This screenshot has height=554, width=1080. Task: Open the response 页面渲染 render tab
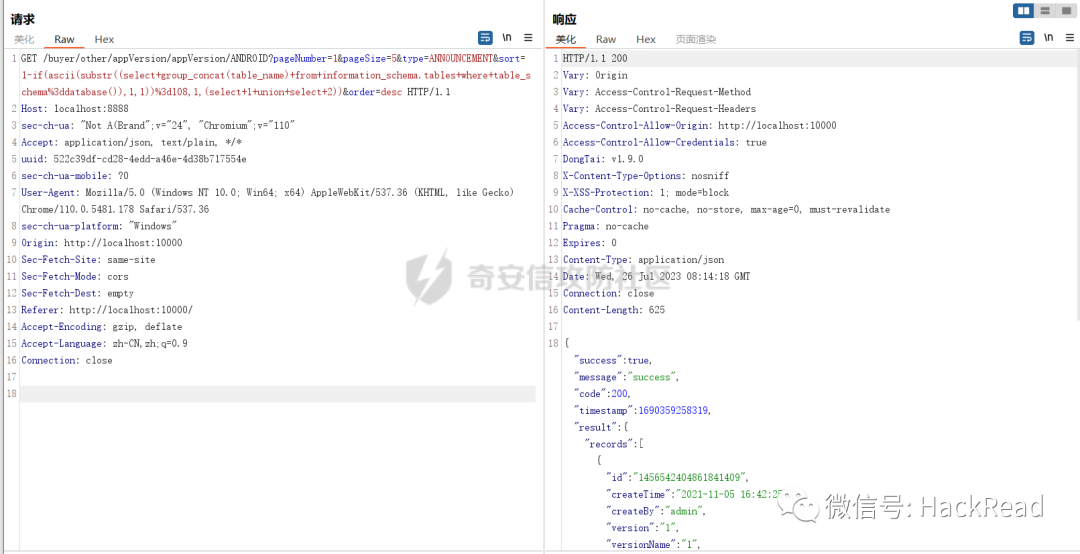coord(696,39)
